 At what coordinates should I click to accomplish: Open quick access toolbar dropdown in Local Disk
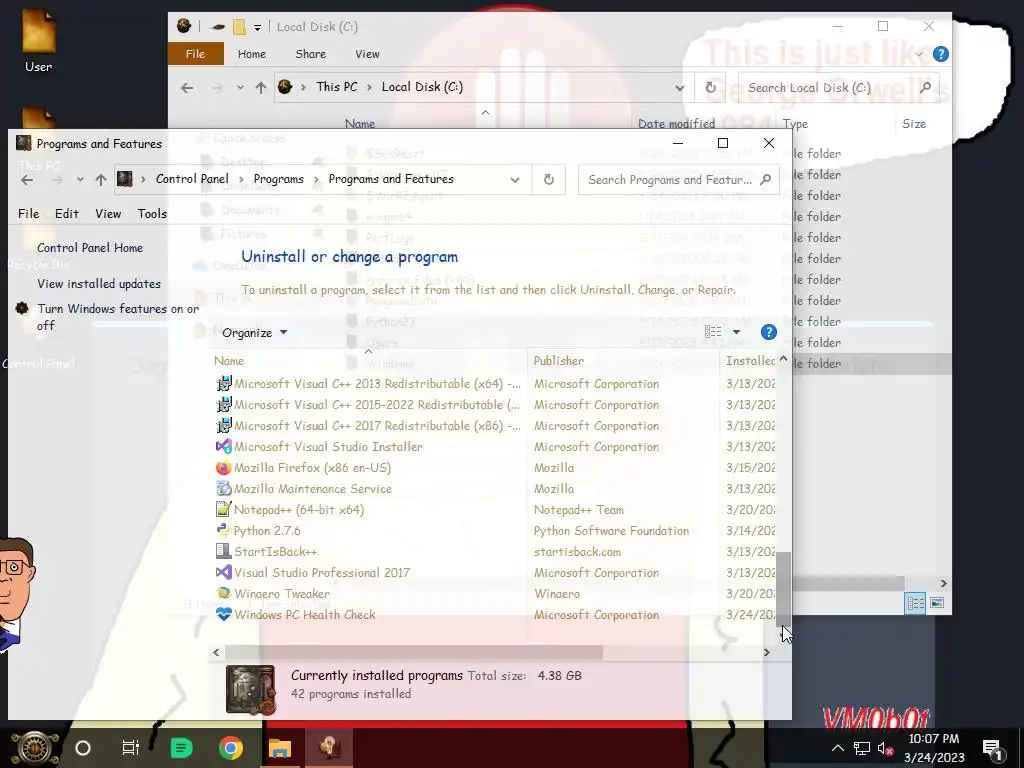click(257, 27)
